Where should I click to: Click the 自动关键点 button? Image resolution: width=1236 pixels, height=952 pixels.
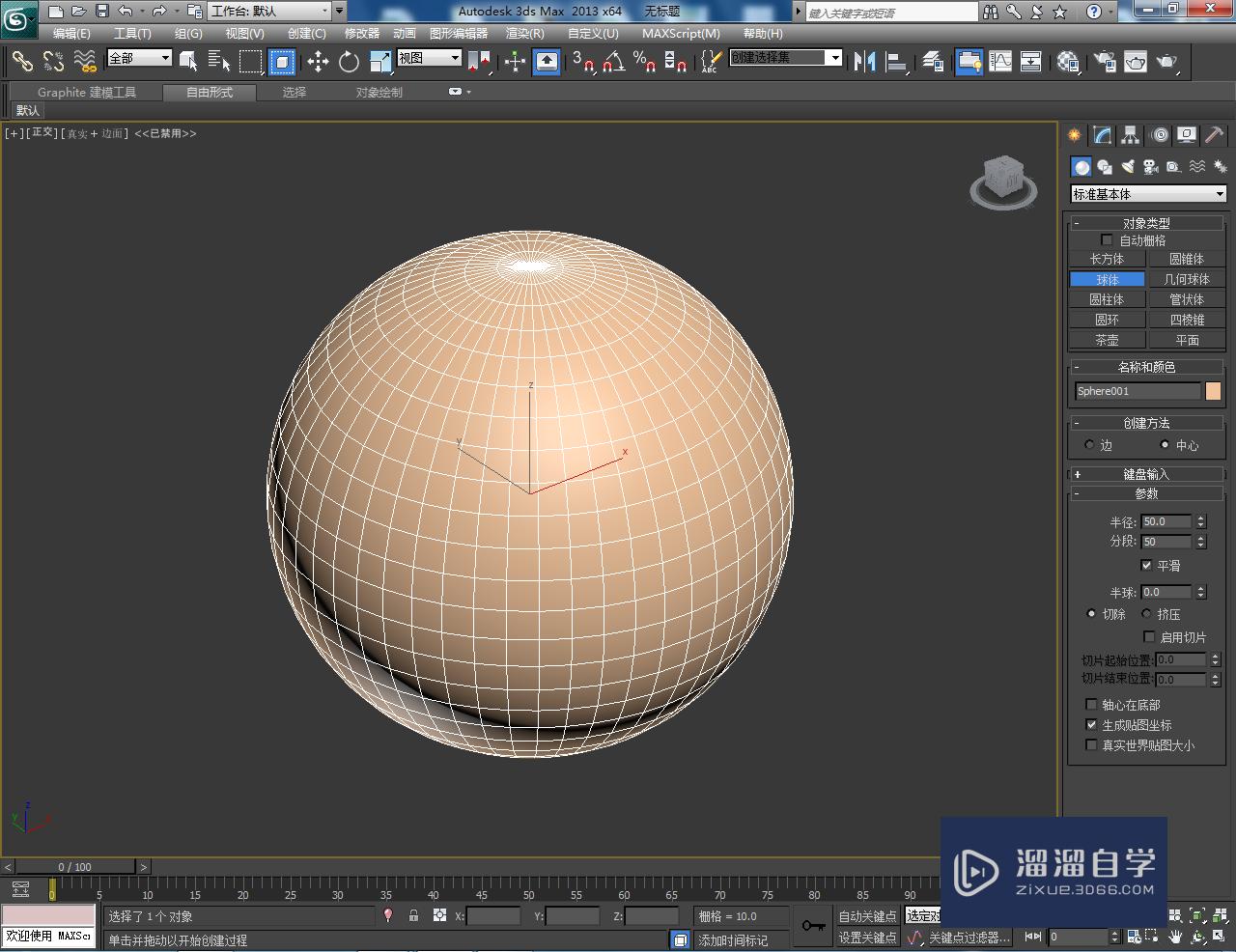point(867,916)
